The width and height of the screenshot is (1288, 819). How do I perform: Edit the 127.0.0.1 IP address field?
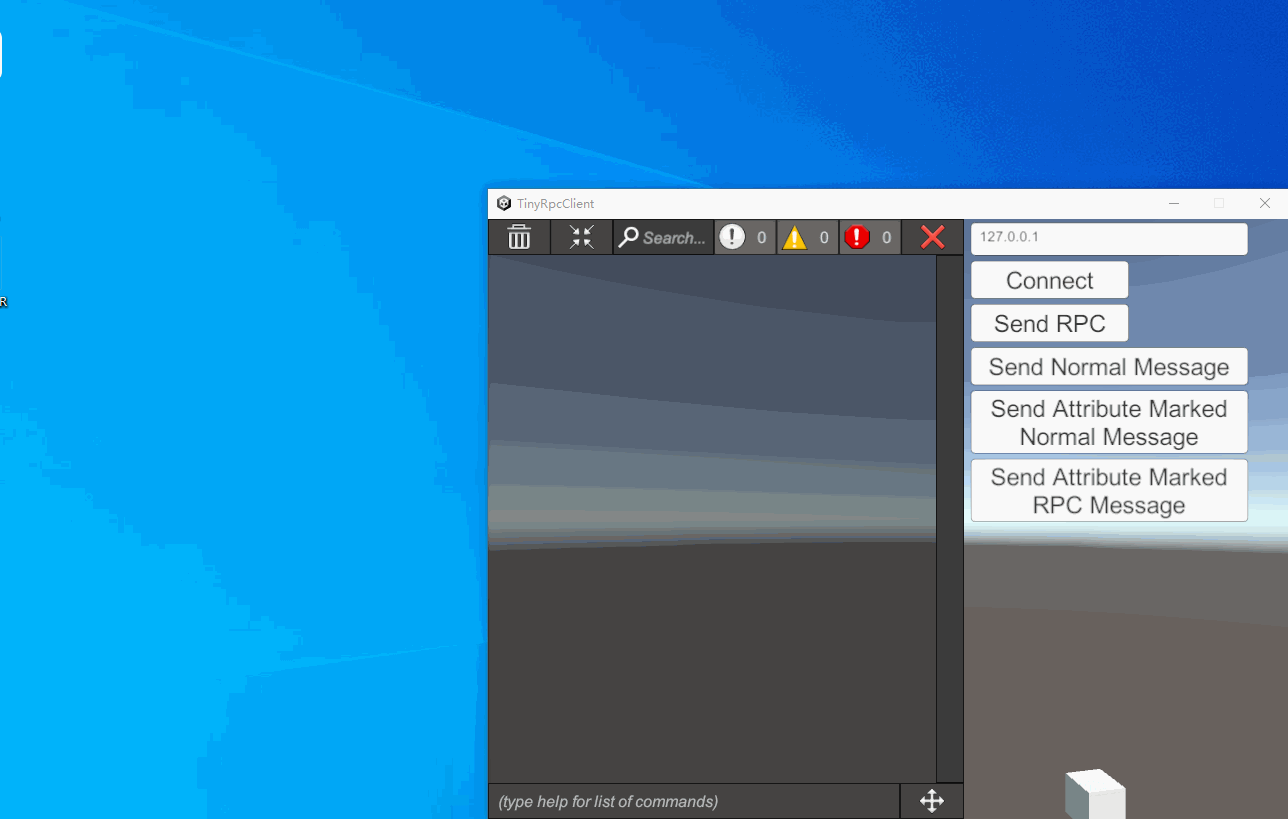(x=1109, y=238)
